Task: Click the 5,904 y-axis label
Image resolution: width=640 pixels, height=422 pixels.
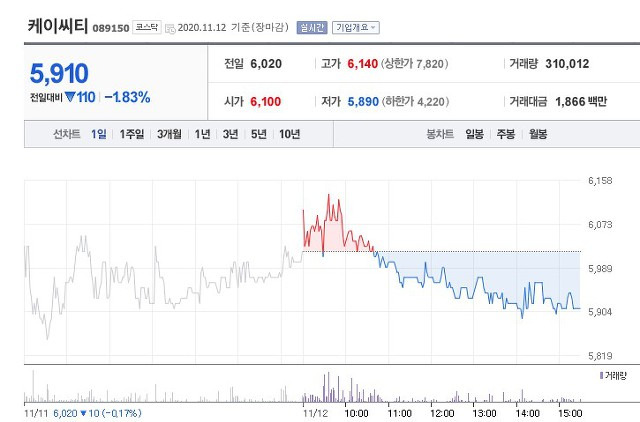Action: [x=600, y=312]
